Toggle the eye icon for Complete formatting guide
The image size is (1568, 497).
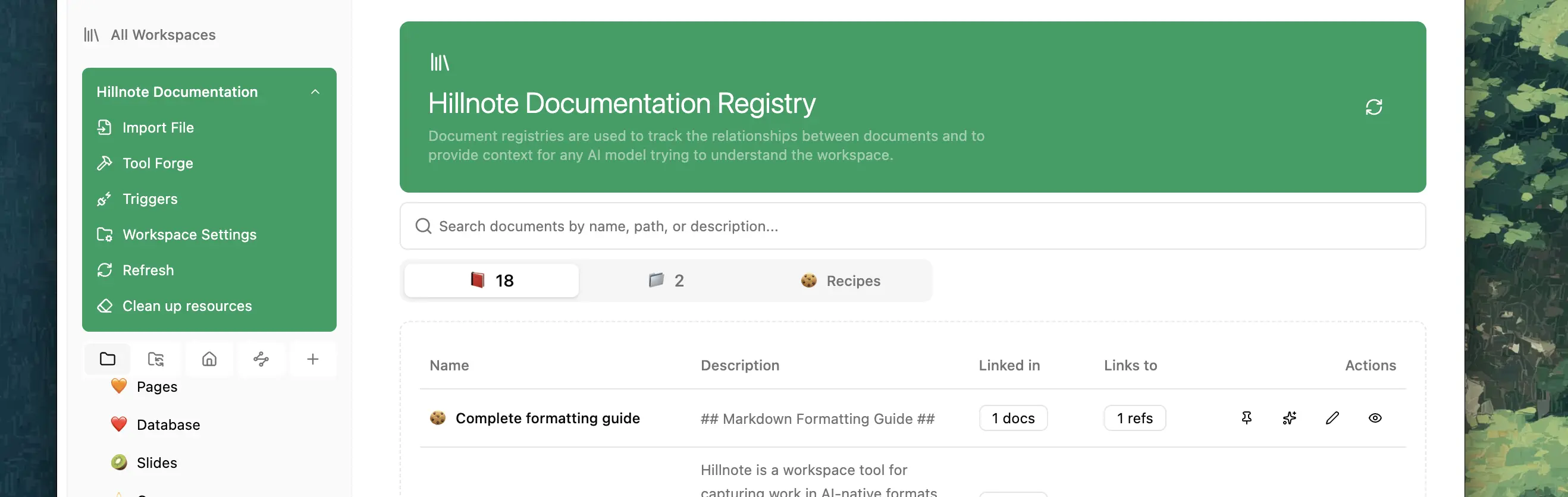[1375, 418]
